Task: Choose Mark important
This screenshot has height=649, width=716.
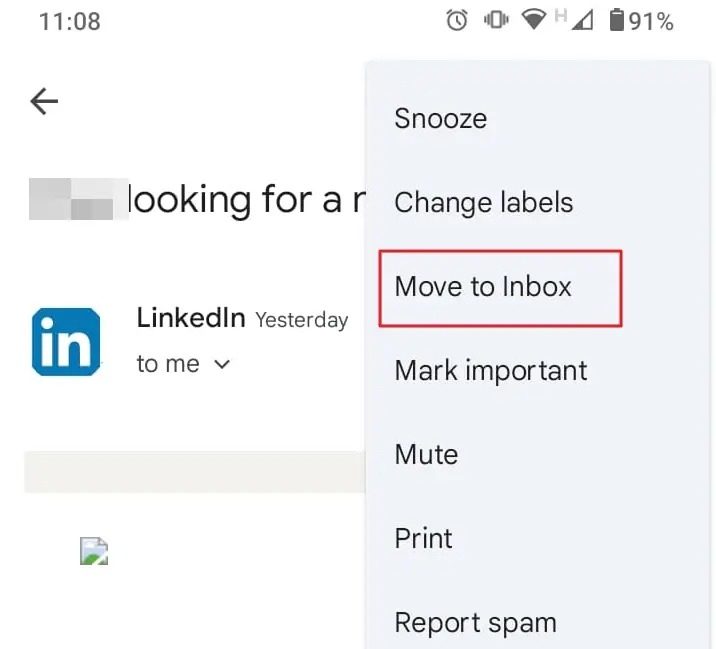Action: 491,371
